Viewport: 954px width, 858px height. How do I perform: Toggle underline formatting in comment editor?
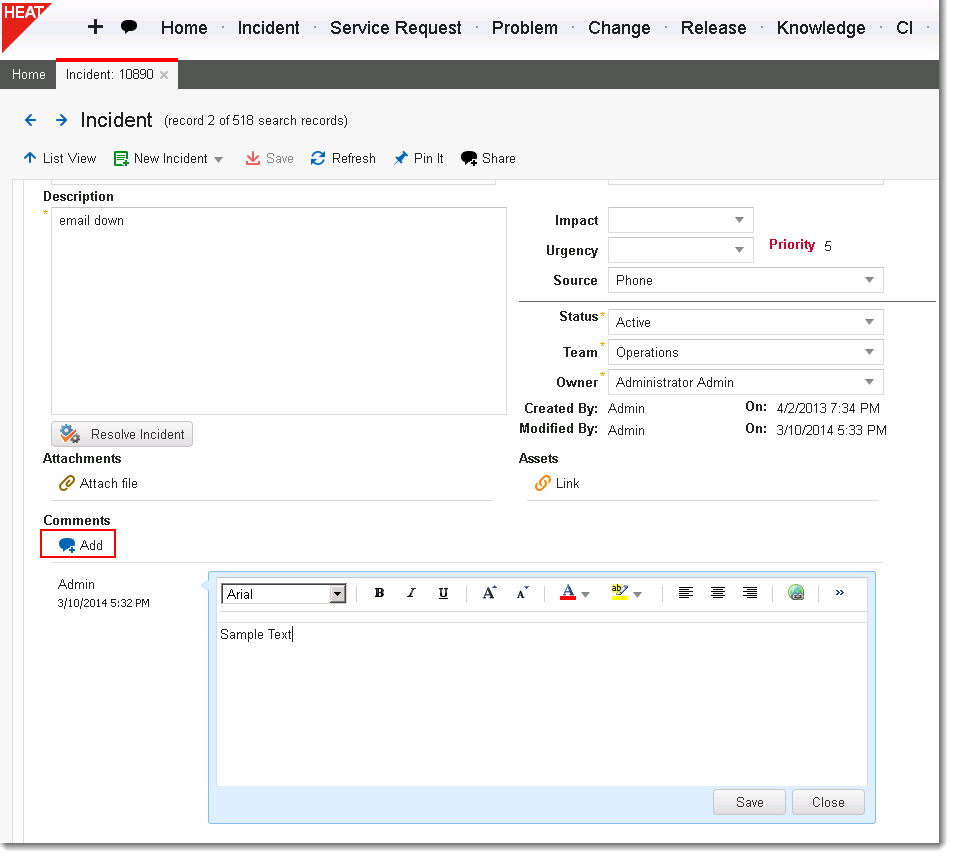(x=444, y=593)
